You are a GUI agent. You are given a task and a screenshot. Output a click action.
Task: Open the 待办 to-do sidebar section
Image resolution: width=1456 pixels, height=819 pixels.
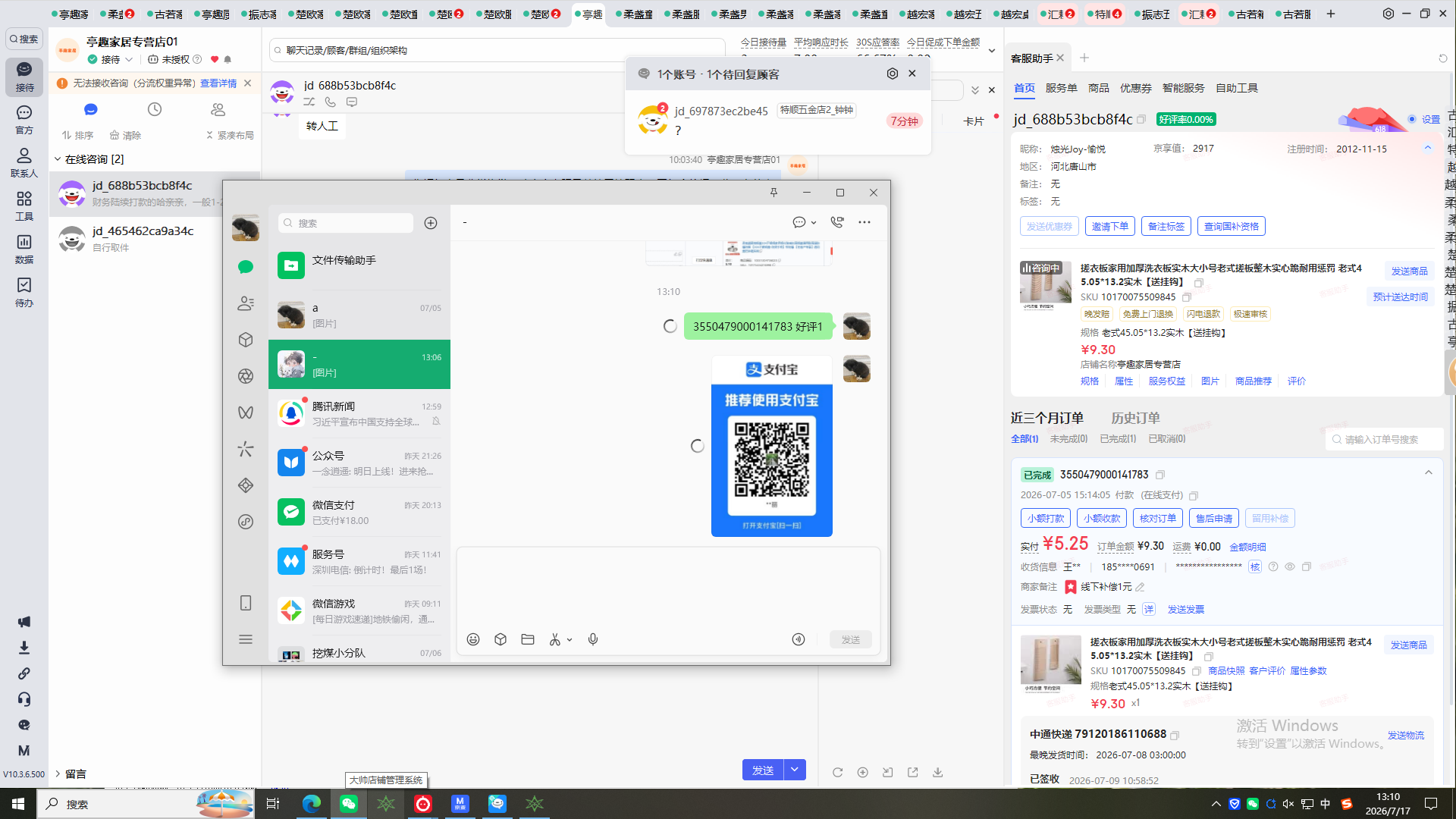[24, 292]
